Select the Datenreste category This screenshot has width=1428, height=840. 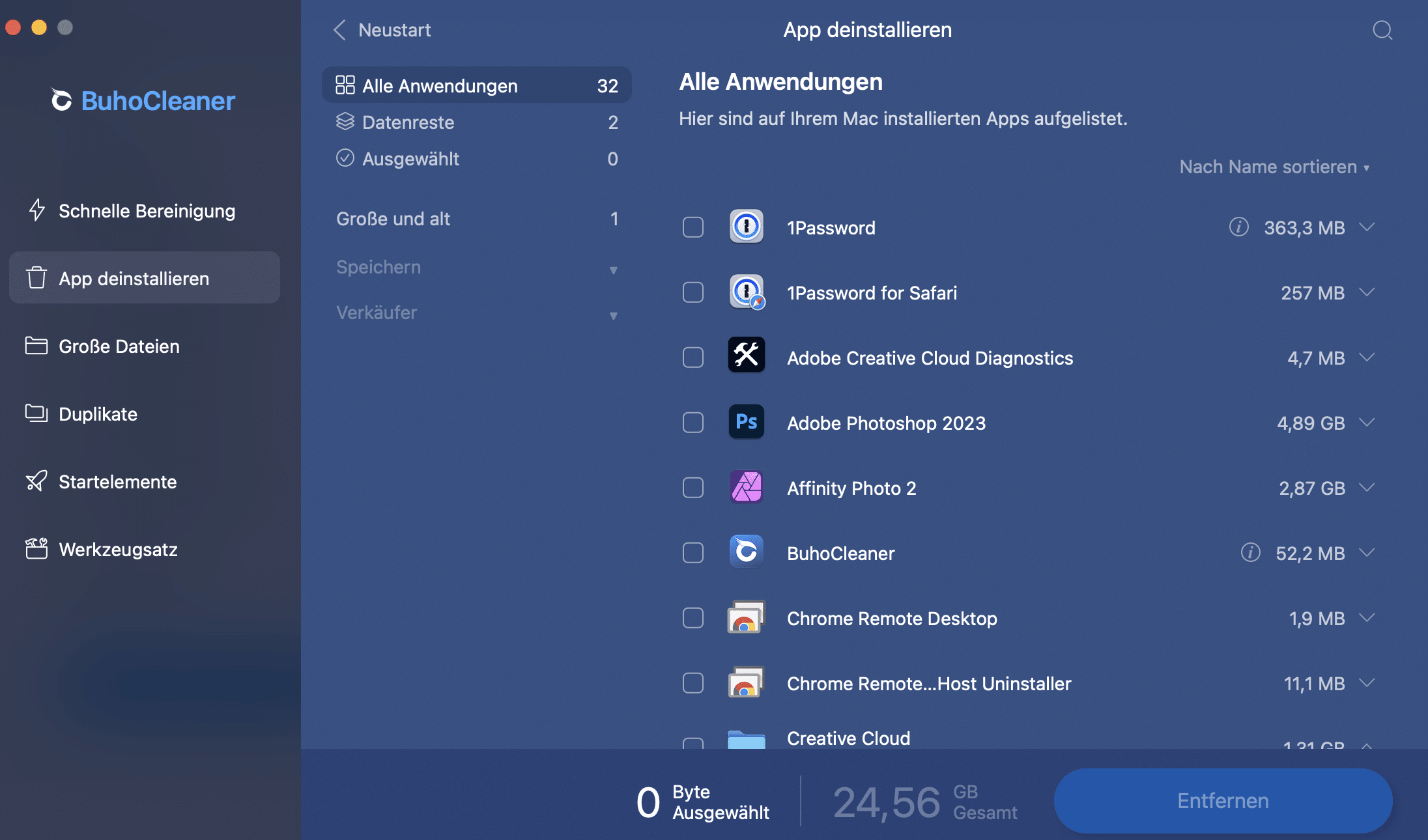coord(477,122)
